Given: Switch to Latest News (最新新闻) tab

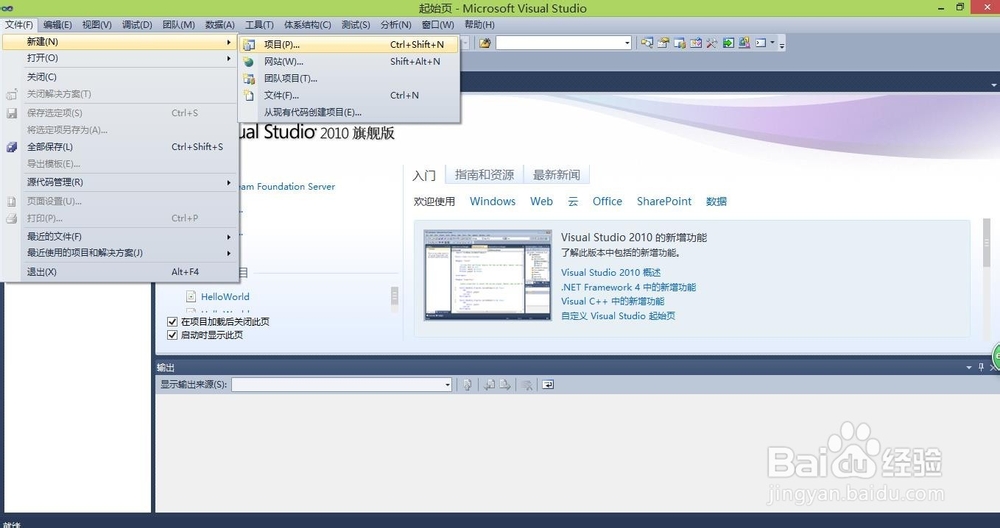Looking at the screenshot, I should pyautogui.click(x=556, y=175).
